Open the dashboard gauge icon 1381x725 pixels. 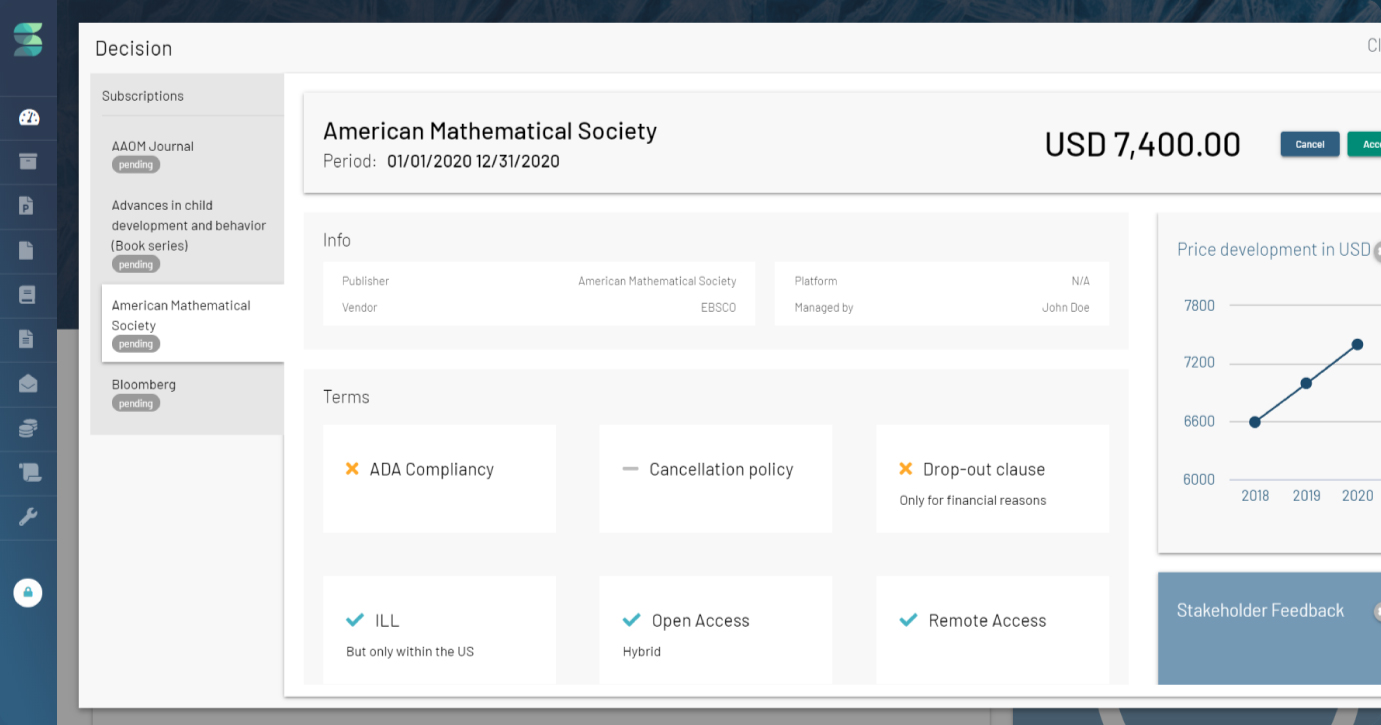click(28, 117)
